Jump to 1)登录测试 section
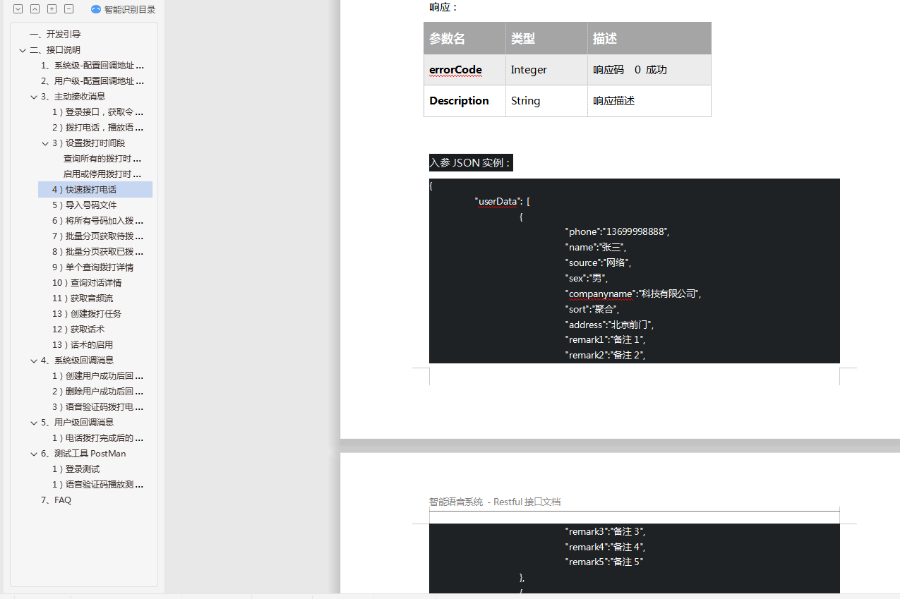This screenshot has width=900, height=599. [x=76, y=469]
